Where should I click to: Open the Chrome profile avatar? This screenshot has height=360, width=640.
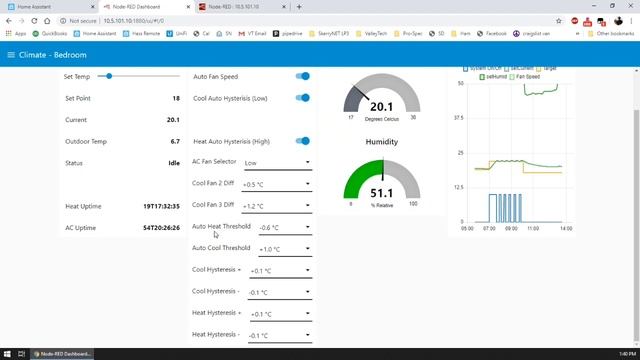618,21
